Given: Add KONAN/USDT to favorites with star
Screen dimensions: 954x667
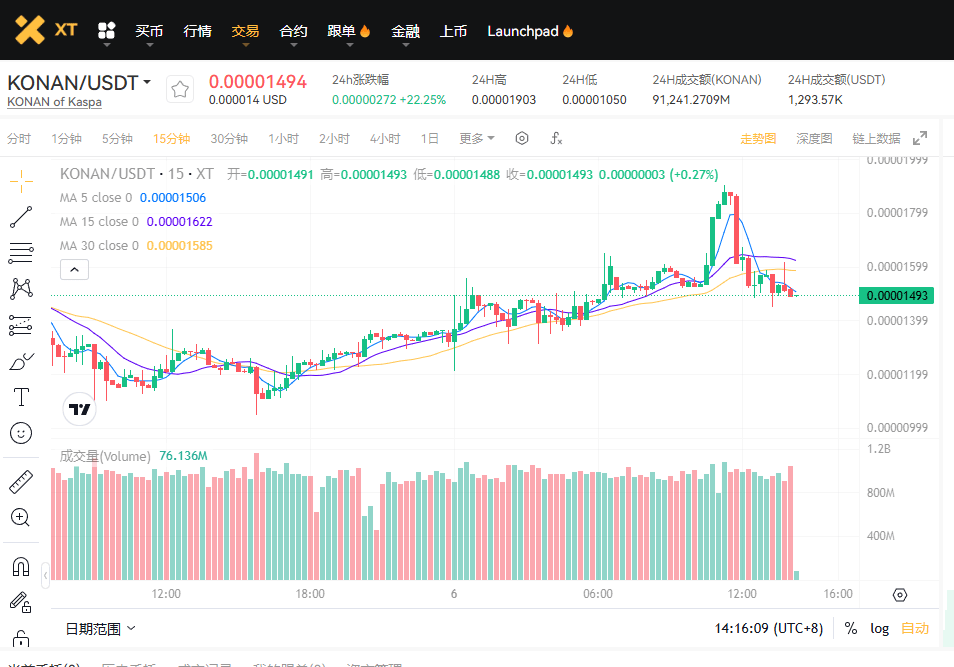Looking at the screenshot, I should pos(180,89).
